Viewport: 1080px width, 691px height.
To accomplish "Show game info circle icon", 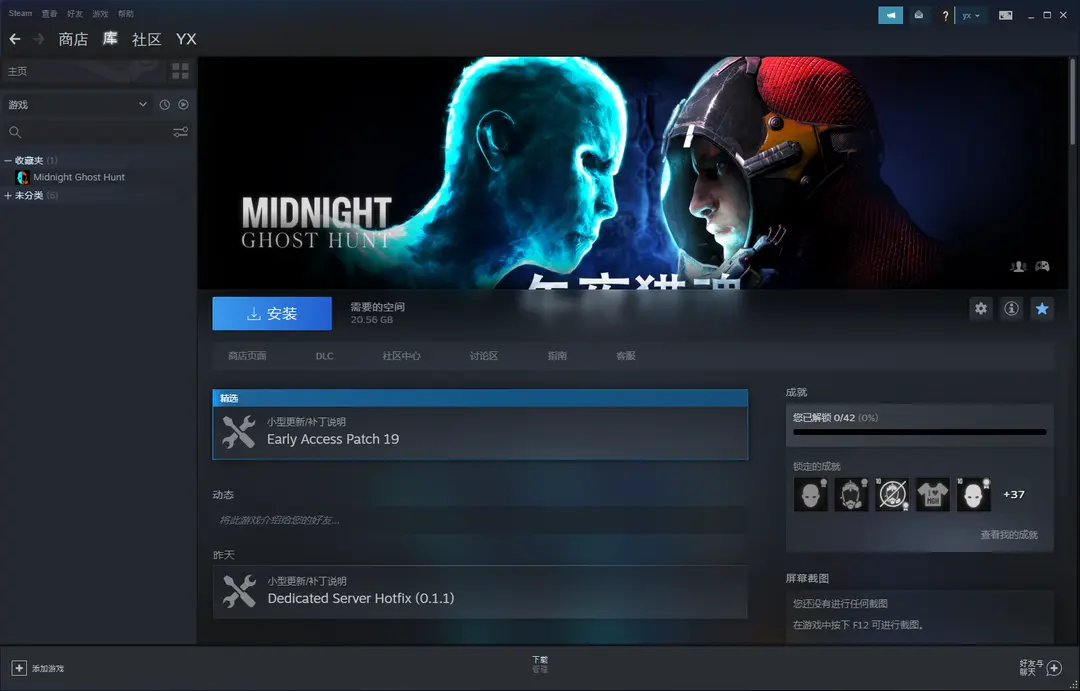I will (1011, 309).
